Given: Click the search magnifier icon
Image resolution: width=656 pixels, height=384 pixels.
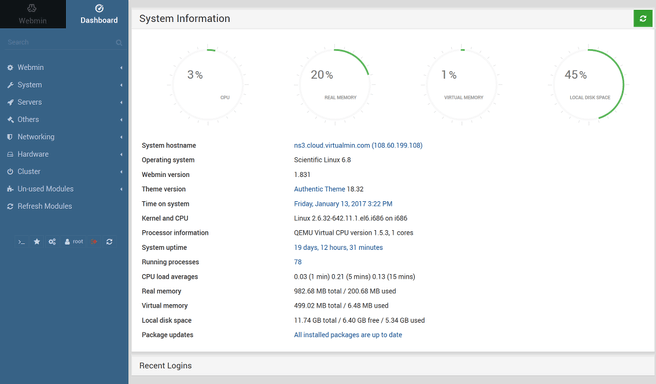Looking at the screenshot, I should 119,42.
